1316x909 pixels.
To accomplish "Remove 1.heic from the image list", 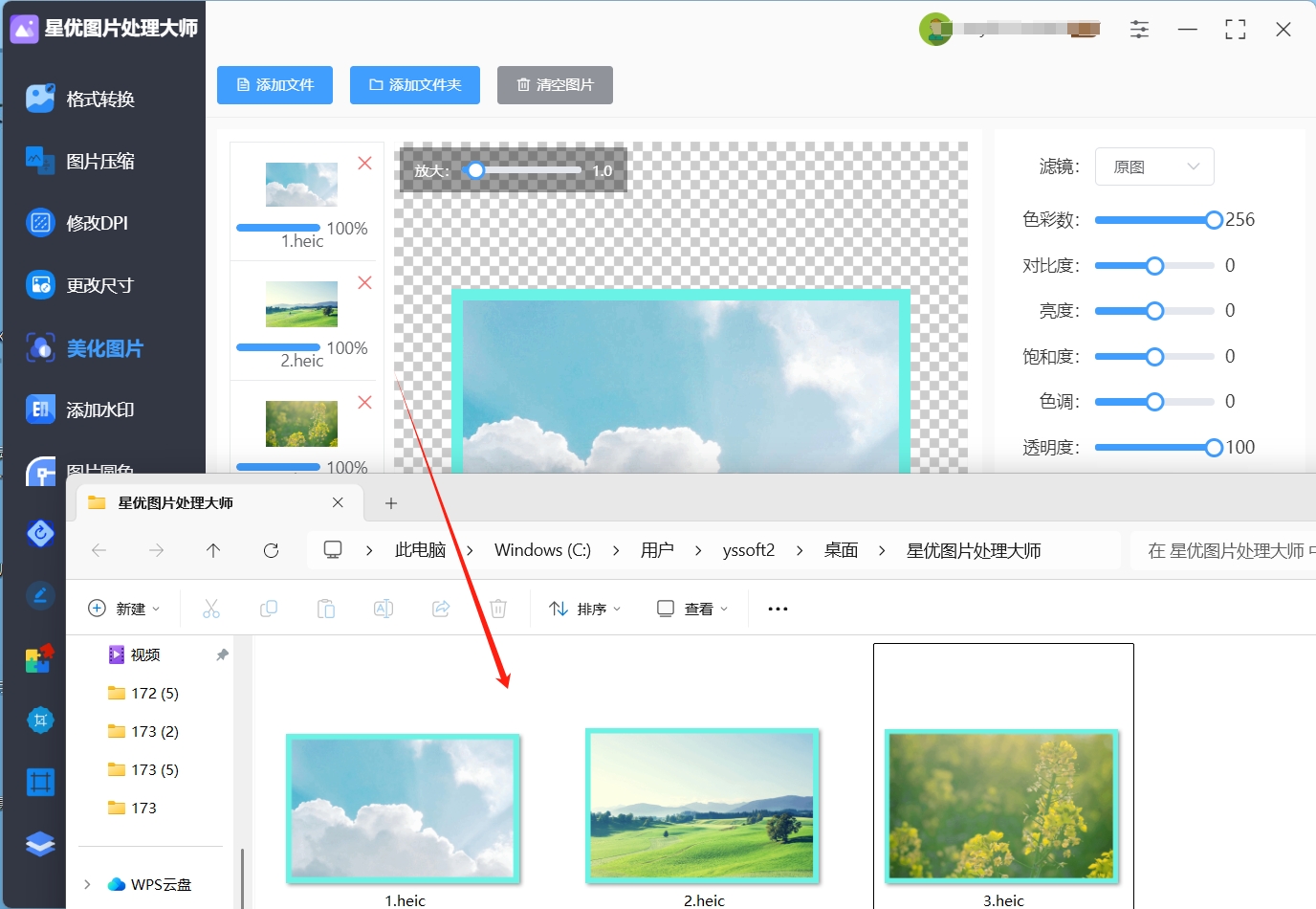I will pyautogui.click(x=364, y=164).
